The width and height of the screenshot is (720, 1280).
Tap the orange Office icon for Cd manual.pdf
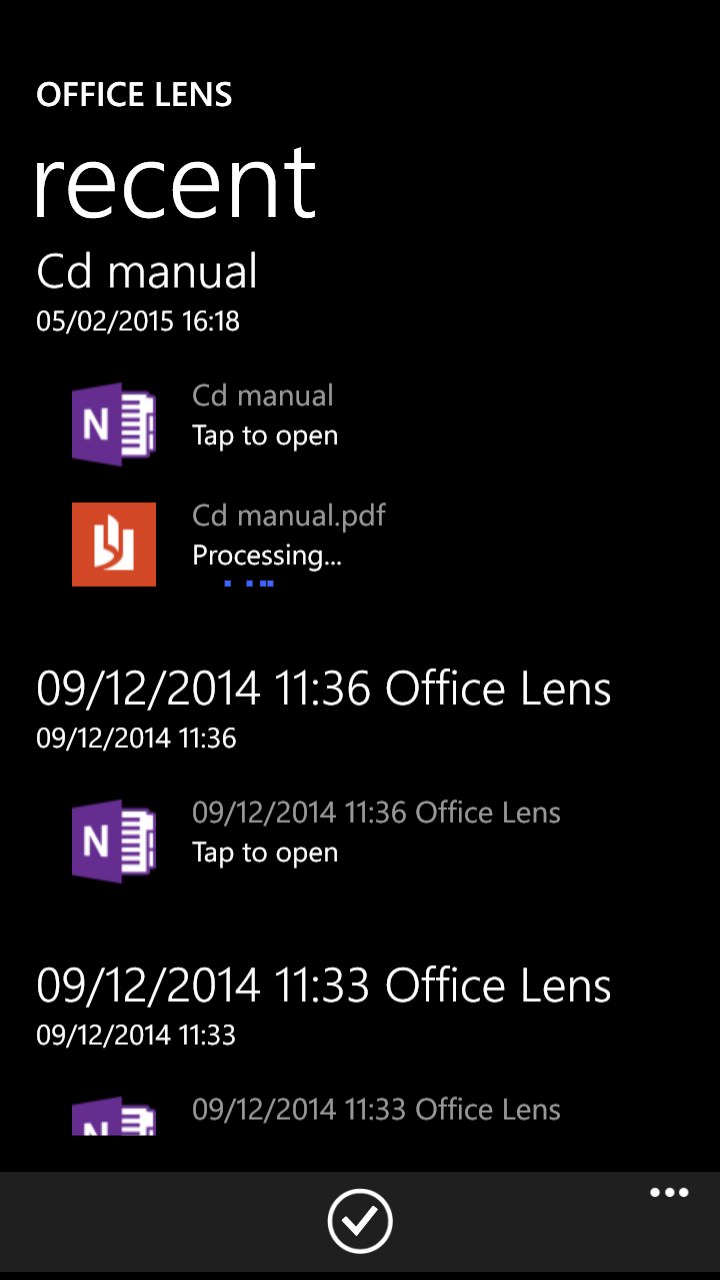114,544
